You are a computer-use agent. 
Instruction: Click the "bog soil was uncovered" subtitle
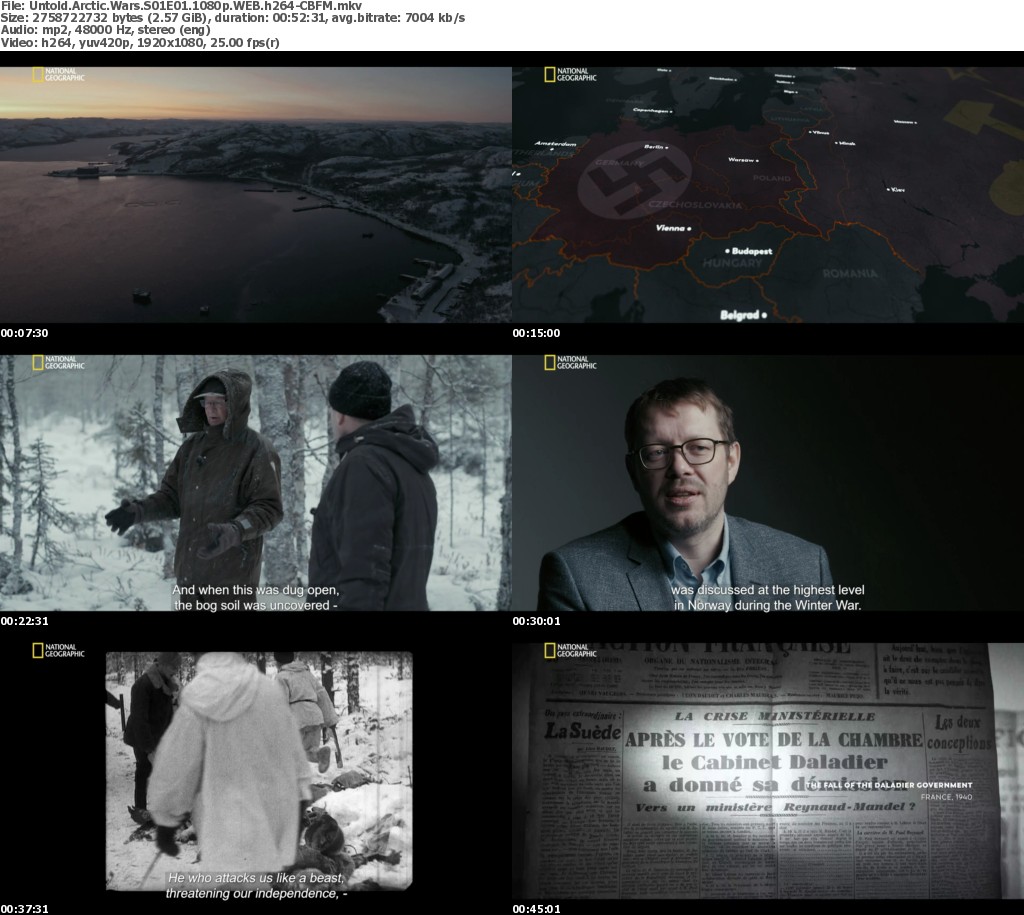255,605
